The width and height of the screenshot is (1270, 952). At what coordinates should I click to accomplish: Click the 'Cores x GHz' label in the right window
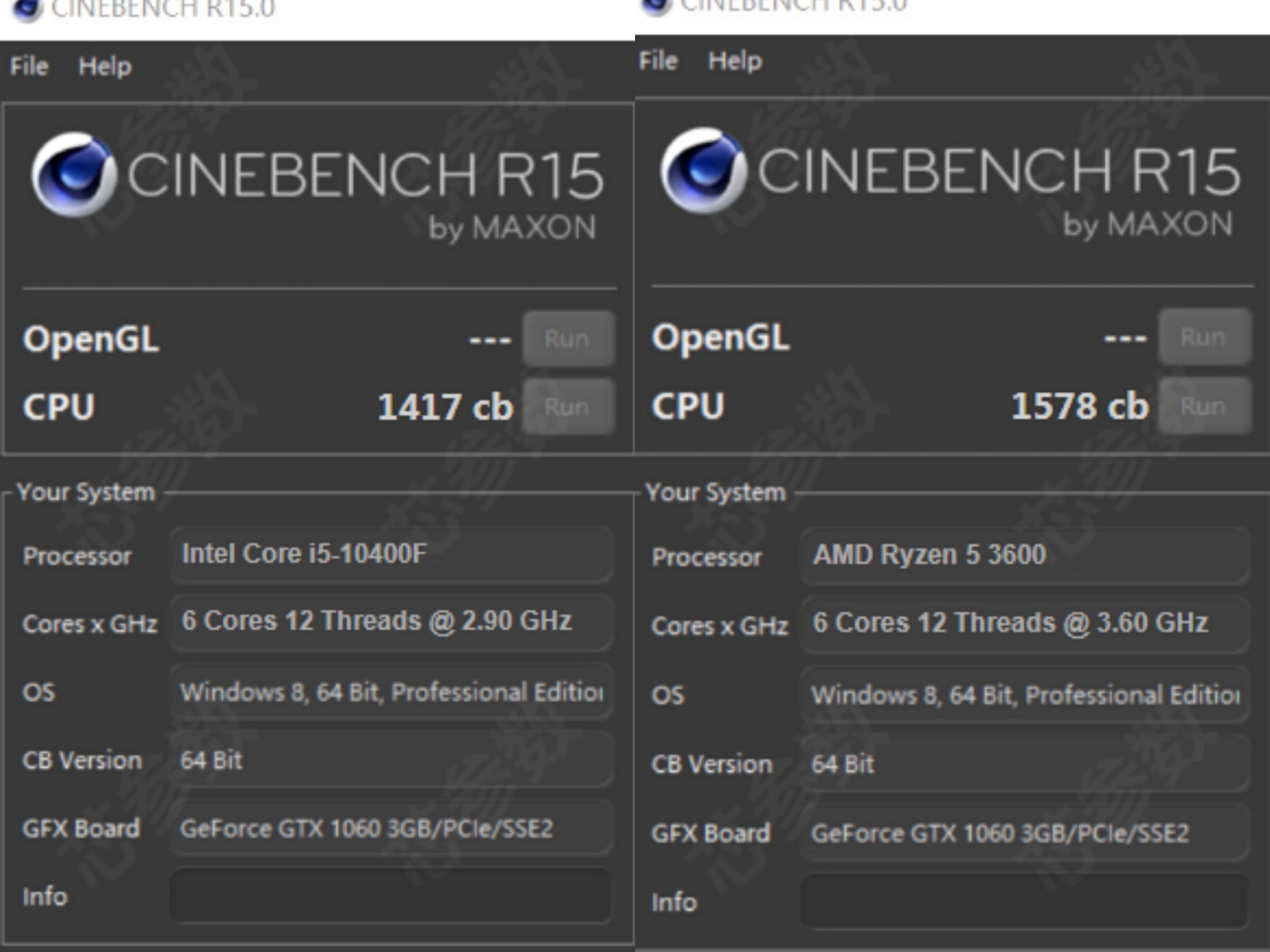pos(720,626)
